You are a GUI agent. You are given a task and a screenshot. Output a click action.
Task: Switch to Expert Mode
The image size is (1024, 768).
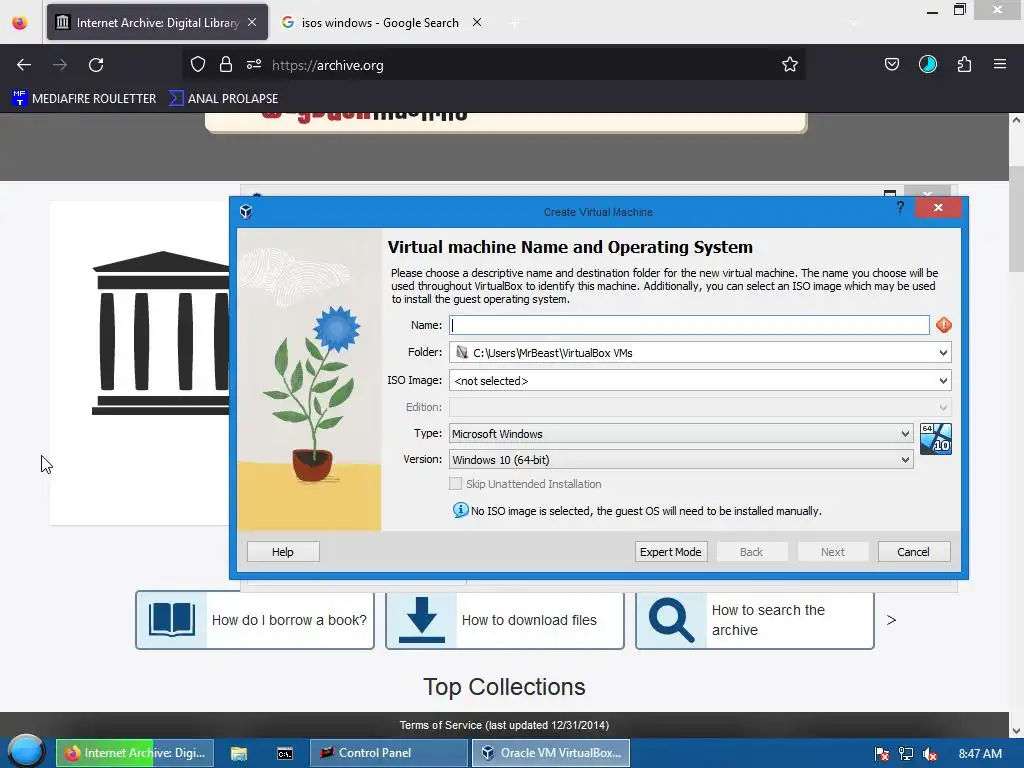point(671,552)
